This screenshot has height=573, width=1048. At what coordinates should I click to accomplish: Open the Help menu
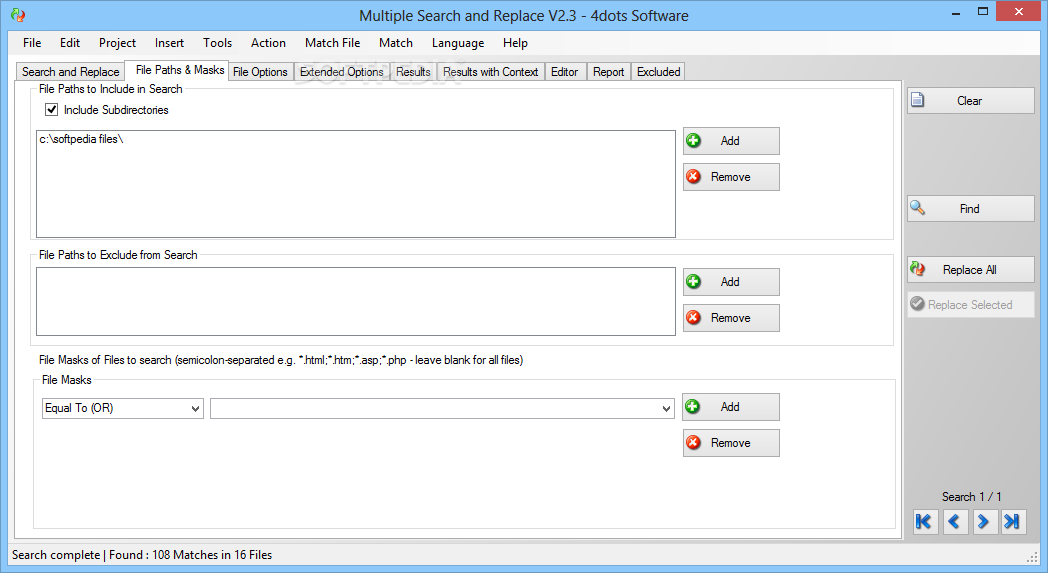click(x=515, y=43)
